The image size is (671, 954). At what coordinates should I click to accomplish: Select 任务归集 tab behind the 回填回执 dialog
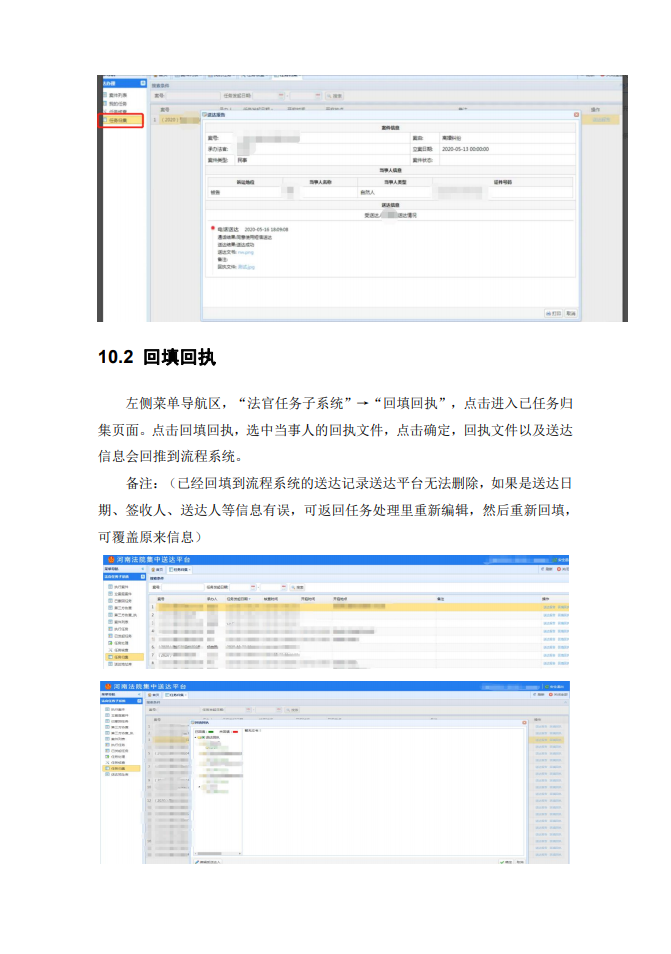[176, 694]
